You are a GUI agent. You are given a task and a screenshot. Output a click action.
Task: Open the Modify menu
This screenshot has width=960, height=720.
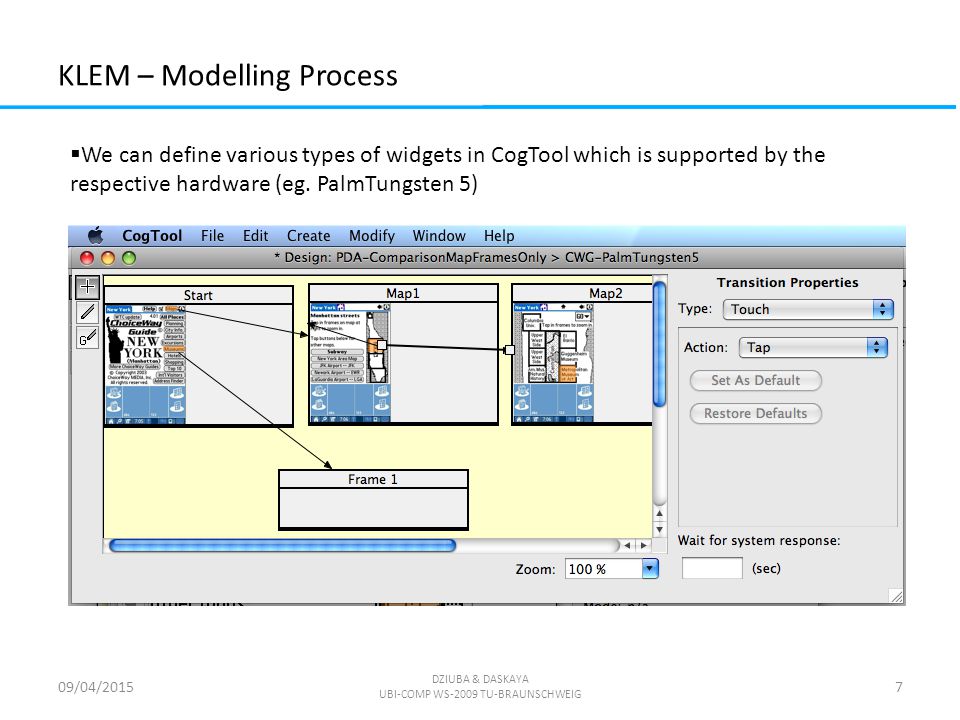point(372,236)
